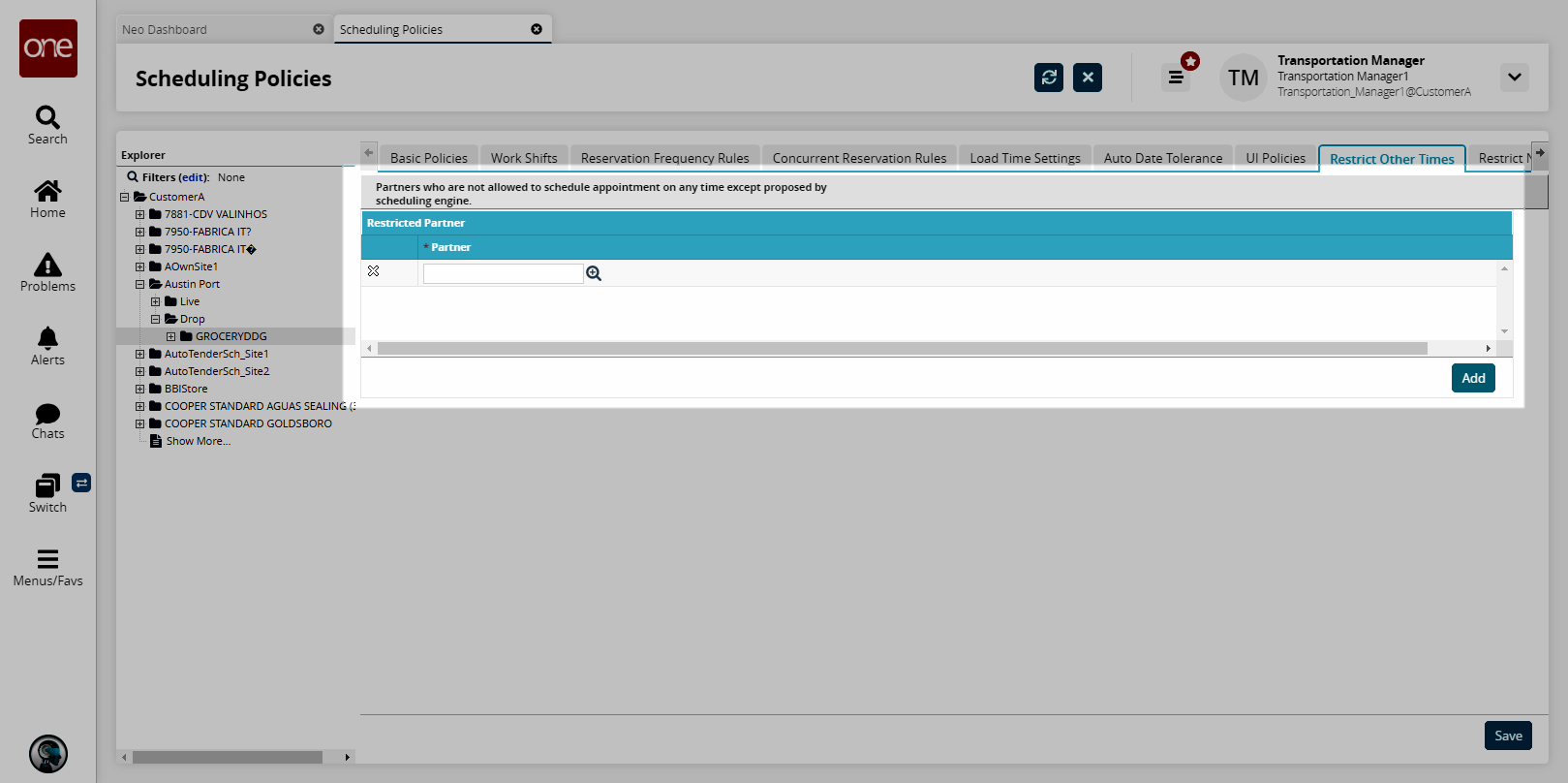1568x783 pixels.
Task: Click the edit link in Filters
Action: point(193,177)
